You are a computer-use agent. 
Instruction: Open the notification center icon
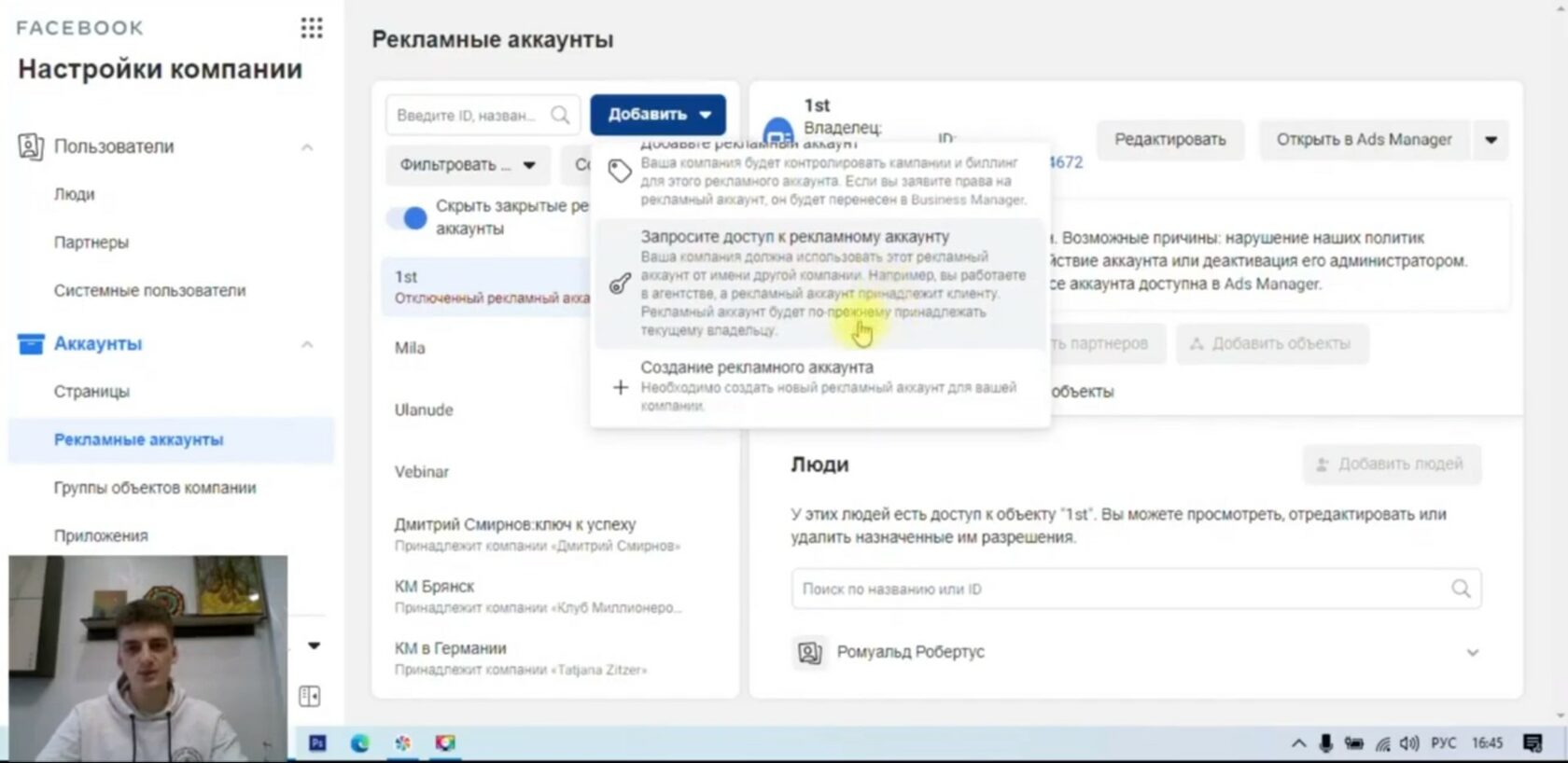click(1532, 742)
